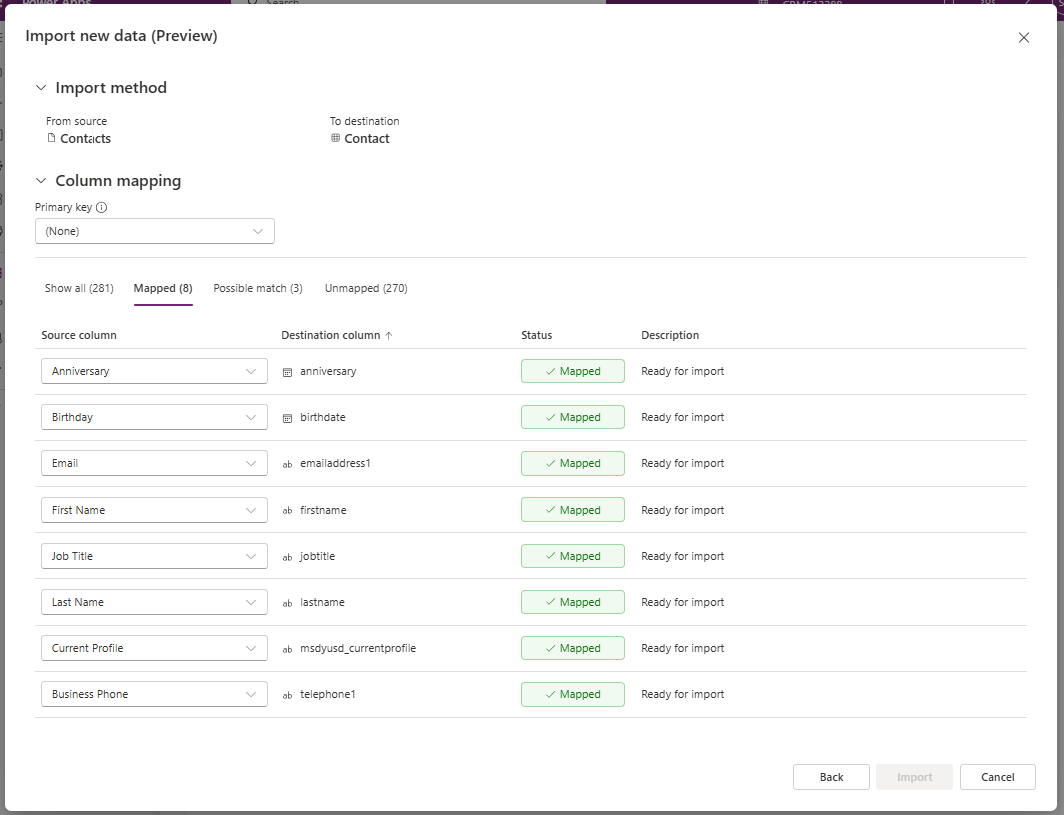The height and width of the screenshot is (815, 1064).
Task: Click the Mapped status badge for firstname
Action: (x=573, y=510)
